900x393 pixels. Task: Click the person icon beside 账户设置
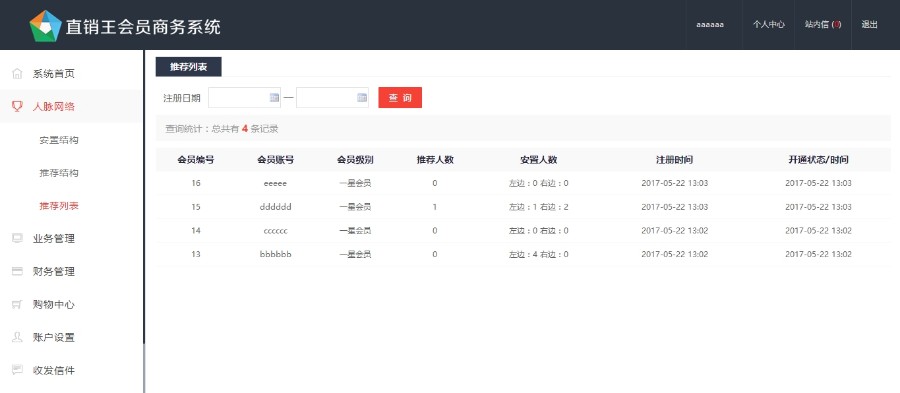pyautogui.click(x=17, y=337)
